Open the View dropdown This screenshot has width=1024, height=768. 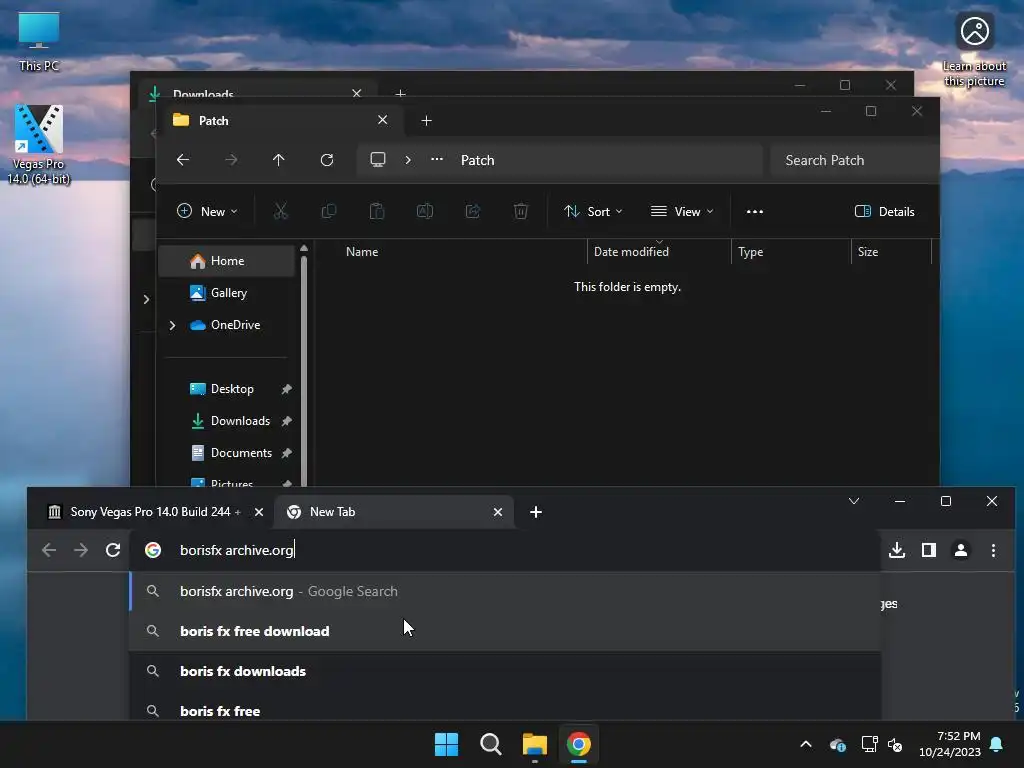point(682,212)
